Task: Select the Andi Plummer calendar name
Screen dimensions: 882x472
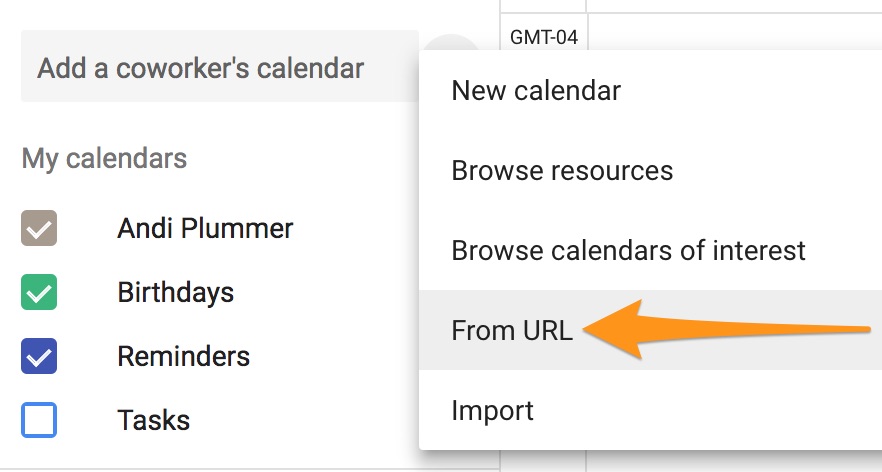Action: click(x=205, y=229)
